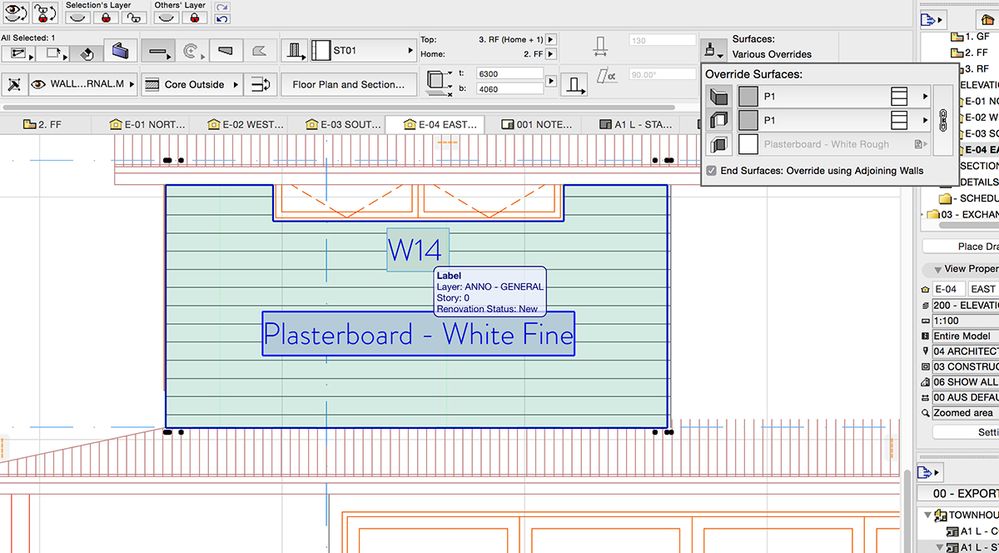Screen dimensions: 999x553
Task: Open the Surfaces paintbrush dropdown
Action: (714, 50)
